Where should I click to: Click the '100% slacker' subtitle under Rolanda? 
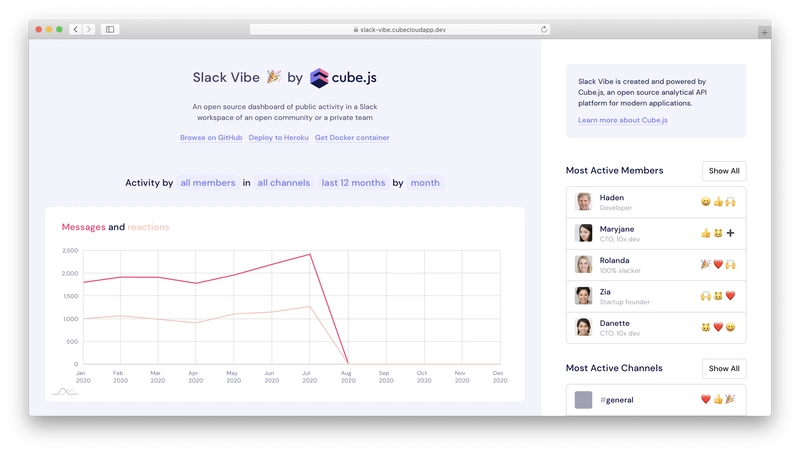coord(620,270)
